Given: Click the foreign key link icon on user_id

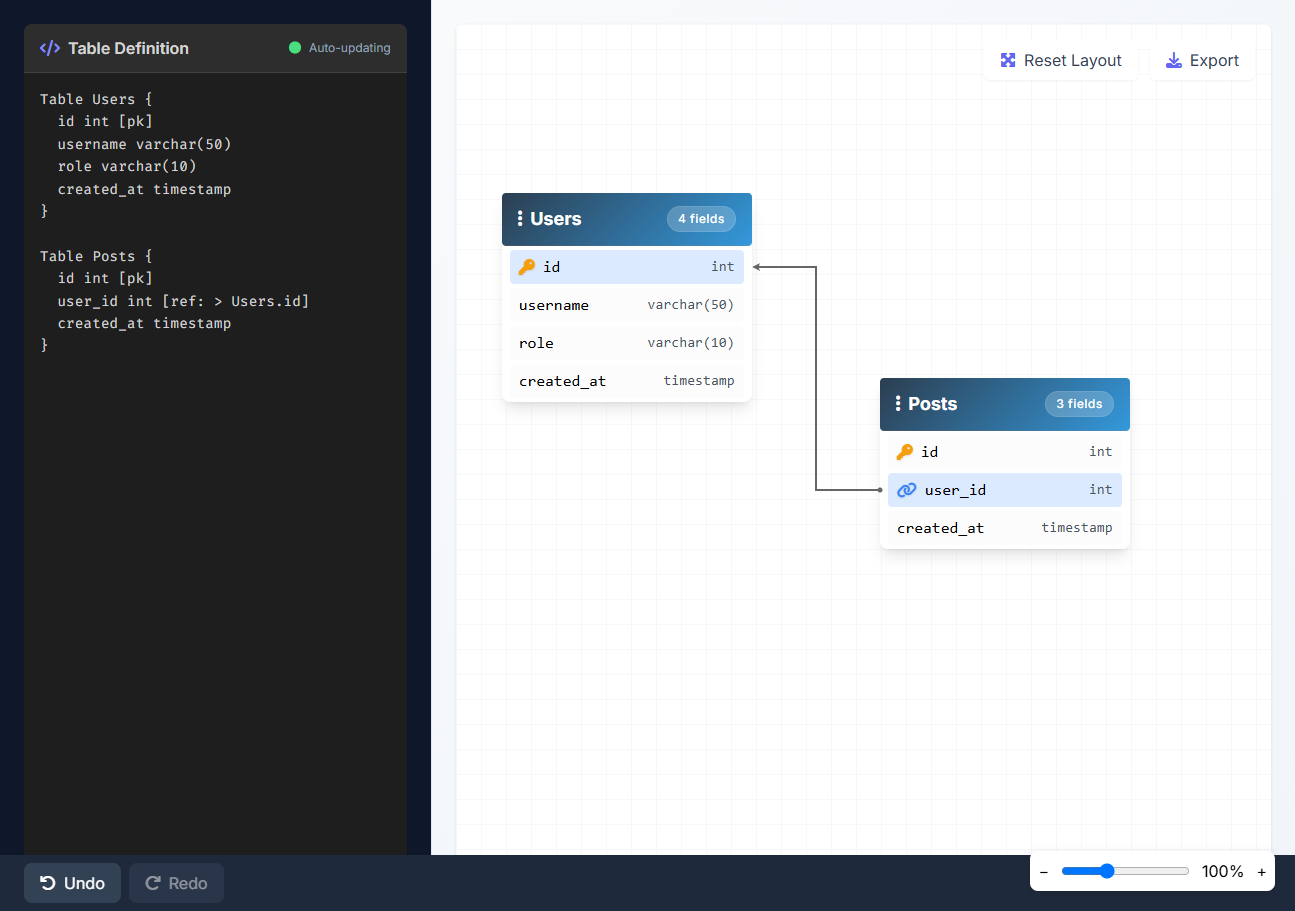Looking at the screenshot, I should 907,490.
